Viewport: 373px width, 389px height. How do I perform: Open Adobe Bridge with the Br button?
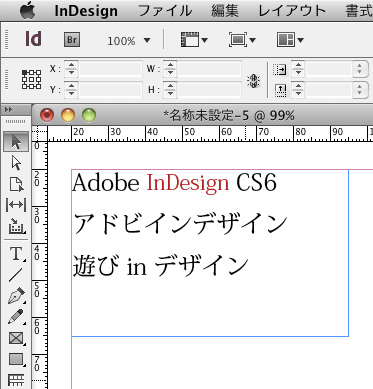(x=72, y=40)
